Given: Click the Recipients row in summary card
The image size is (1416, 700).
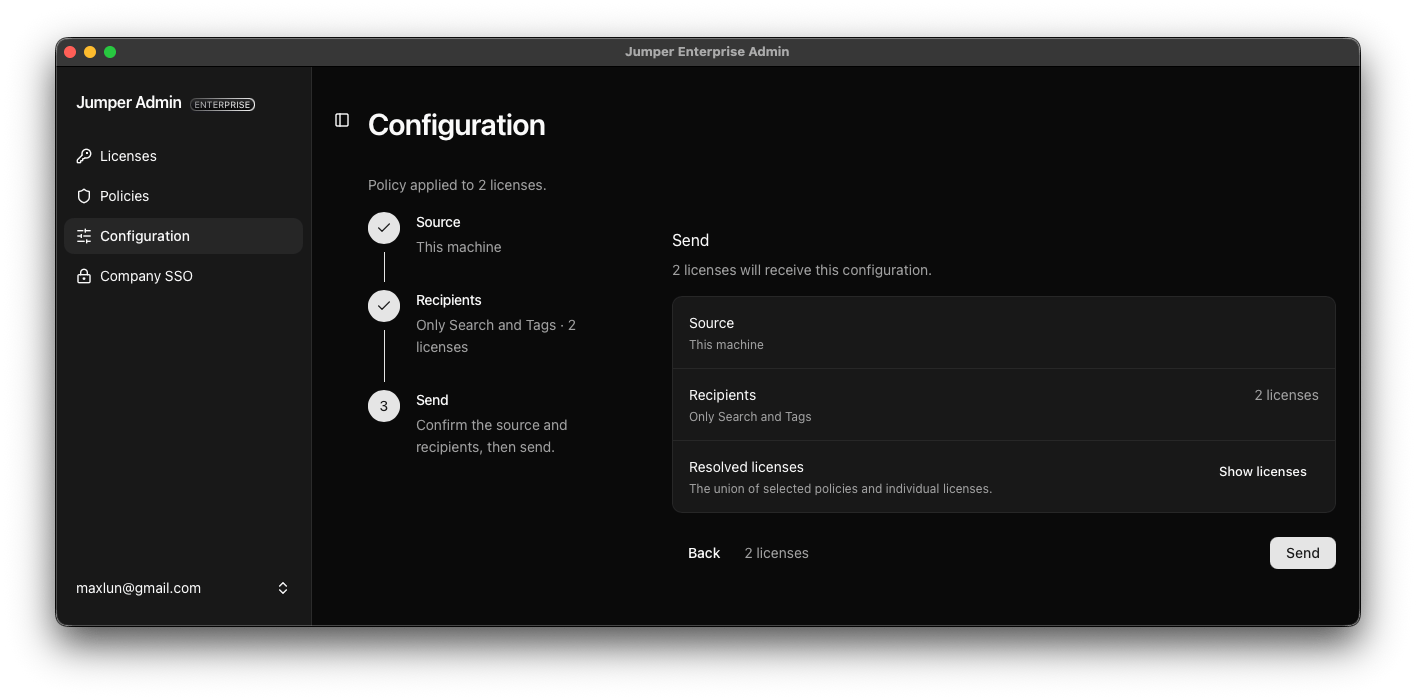Looking at the screenshot, I should (1003, 405).
